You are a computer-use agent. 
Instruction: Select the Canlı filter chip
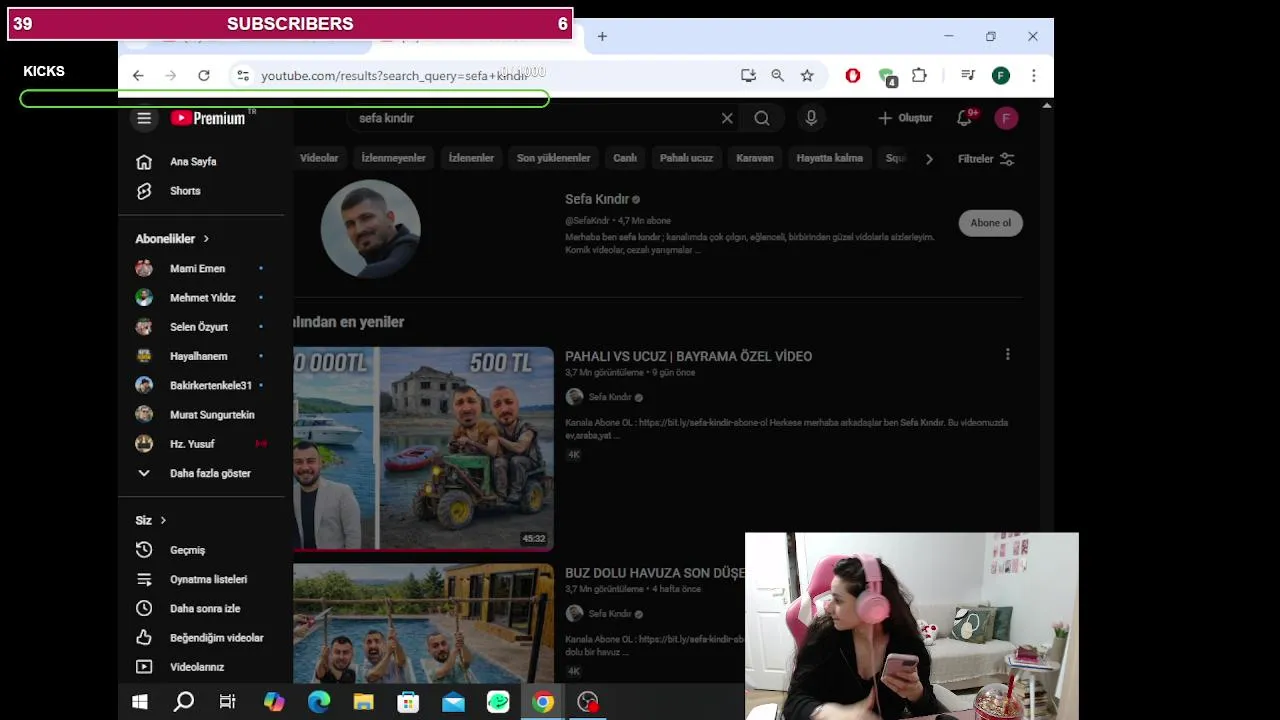pyautogui.click(x=625, y=158)
